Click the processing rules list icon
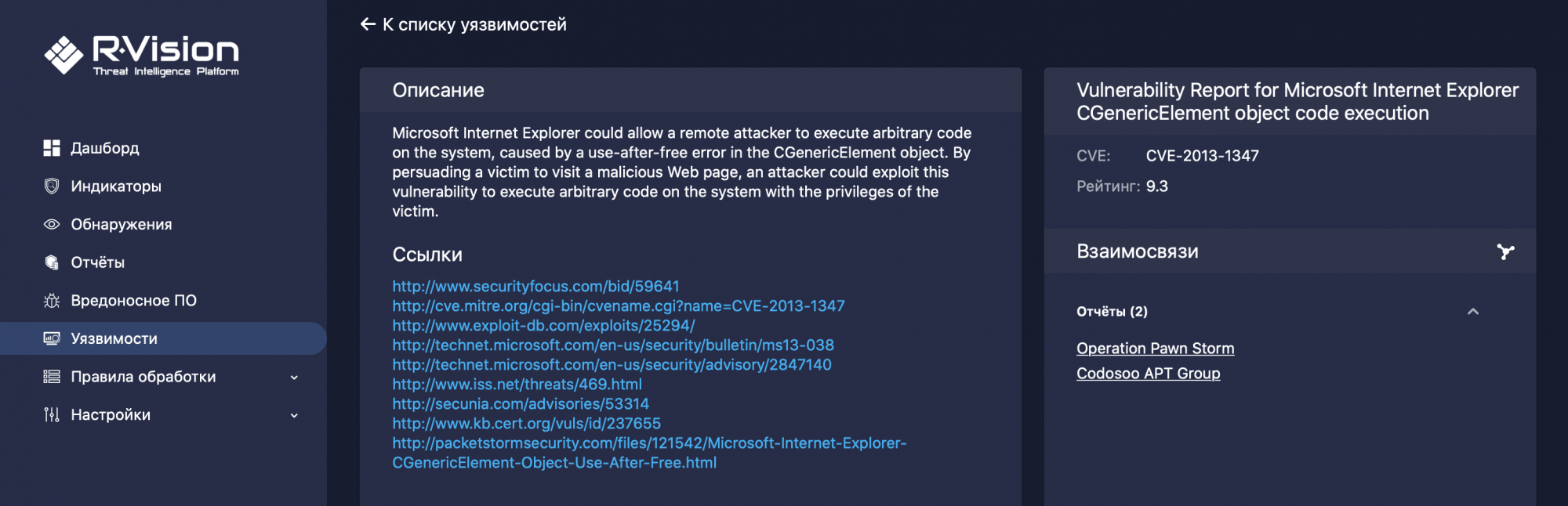Viewport: 1568px width, 506px height. [52, 377]
